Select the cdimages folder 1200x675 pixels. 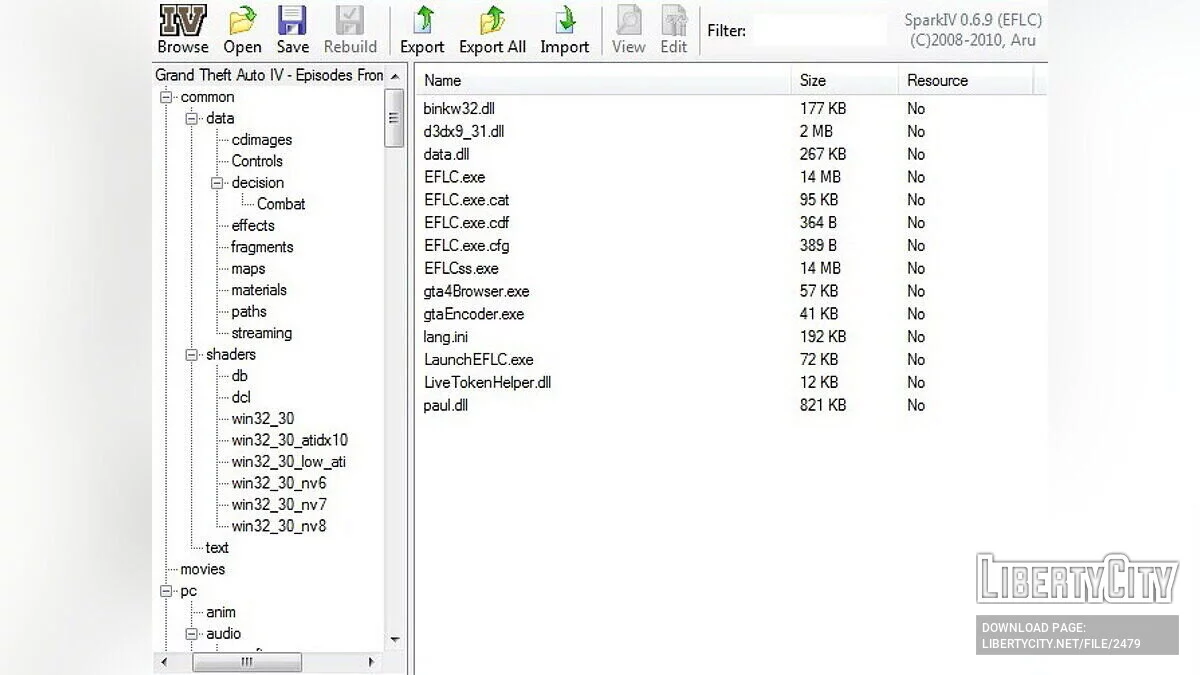(x=262, y=140)
